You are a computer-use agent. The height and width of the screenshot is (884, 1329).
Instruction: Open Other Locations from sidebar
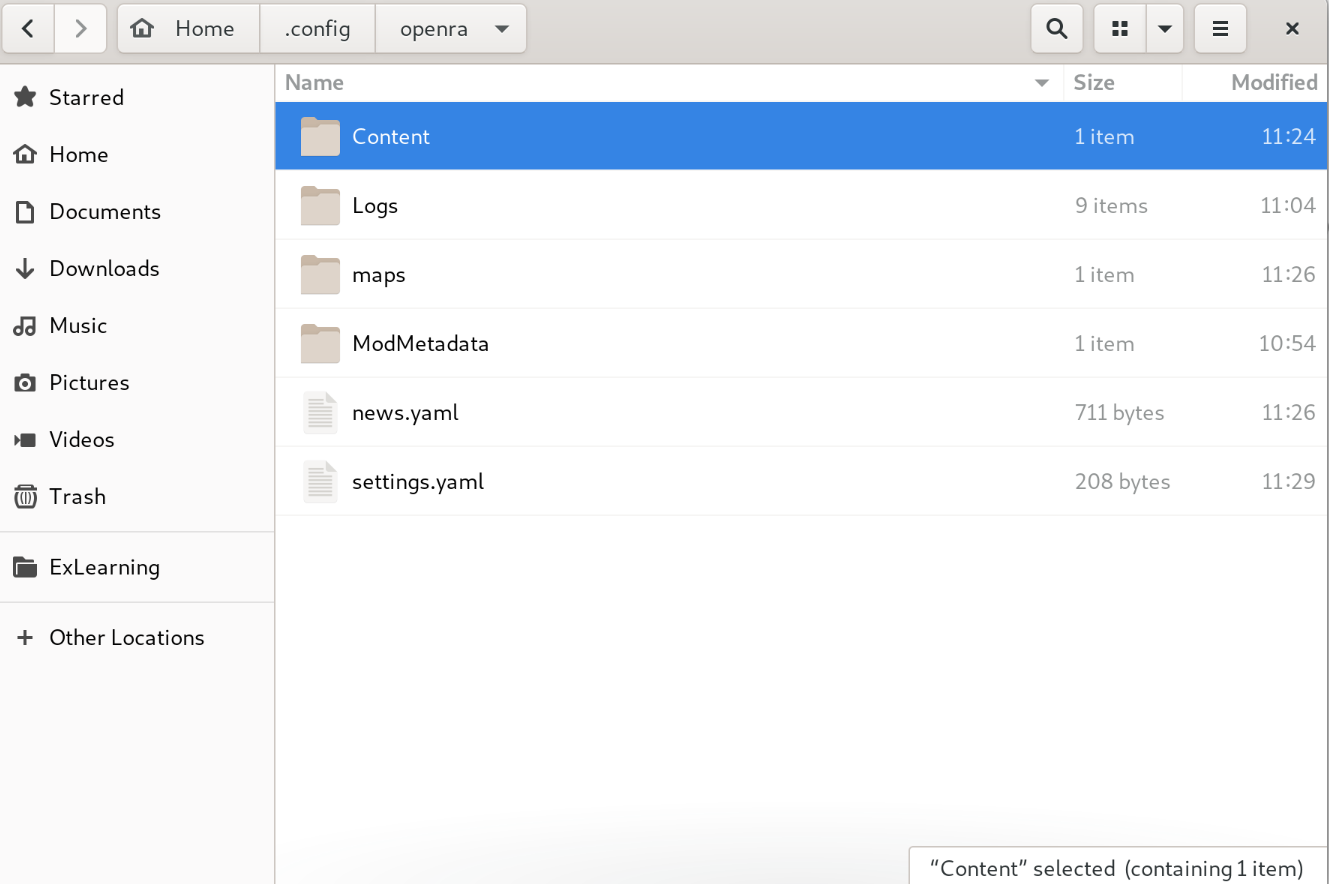pyautogui.click(x=126, y=637)
